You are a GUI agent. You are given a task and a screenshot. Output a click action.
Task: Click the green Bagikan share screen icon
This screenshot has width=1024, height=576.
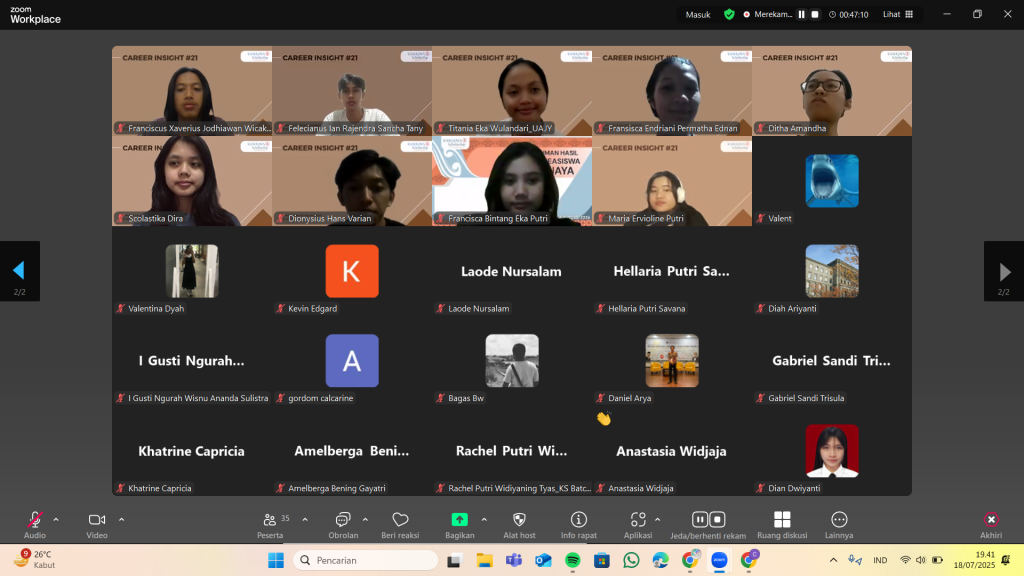point(459,520)
